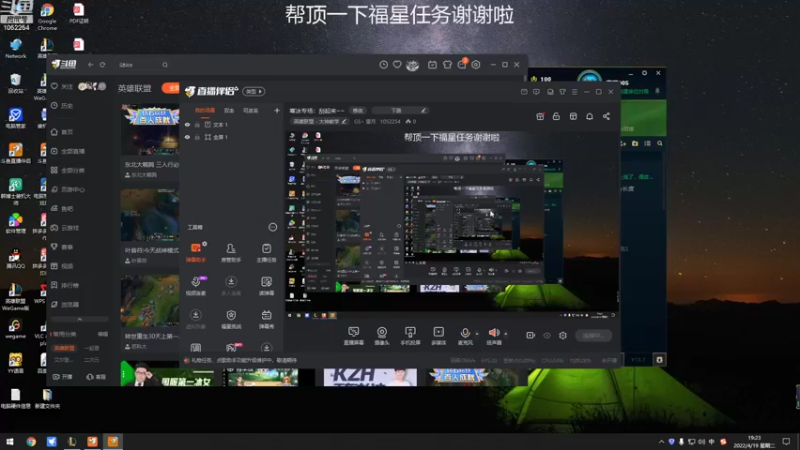Viewport: 800px width, 450px height.
Task: Open the 视频连麦 tool
Action: pyautogui.click(x=196, y=286)
